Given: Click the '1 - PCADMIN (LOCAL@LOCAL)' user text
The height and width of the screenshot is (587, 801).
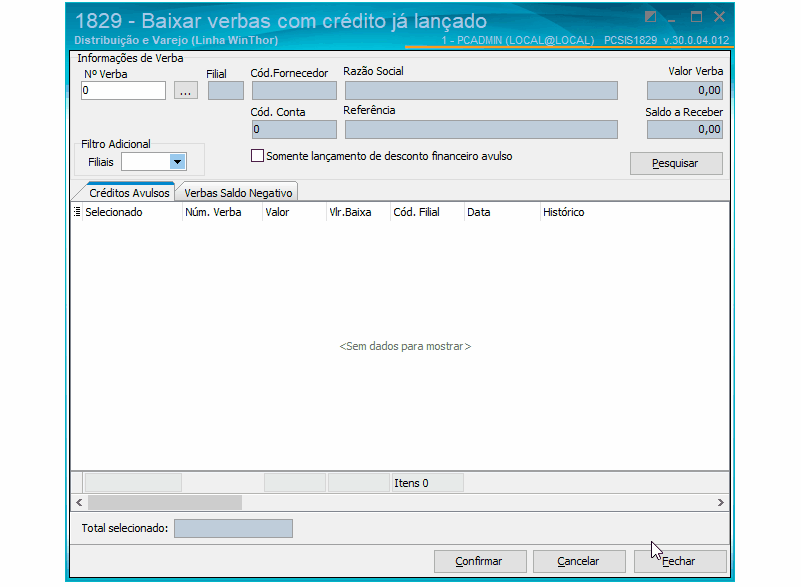Looking at the screenshot, I should (x=518, y=40).
